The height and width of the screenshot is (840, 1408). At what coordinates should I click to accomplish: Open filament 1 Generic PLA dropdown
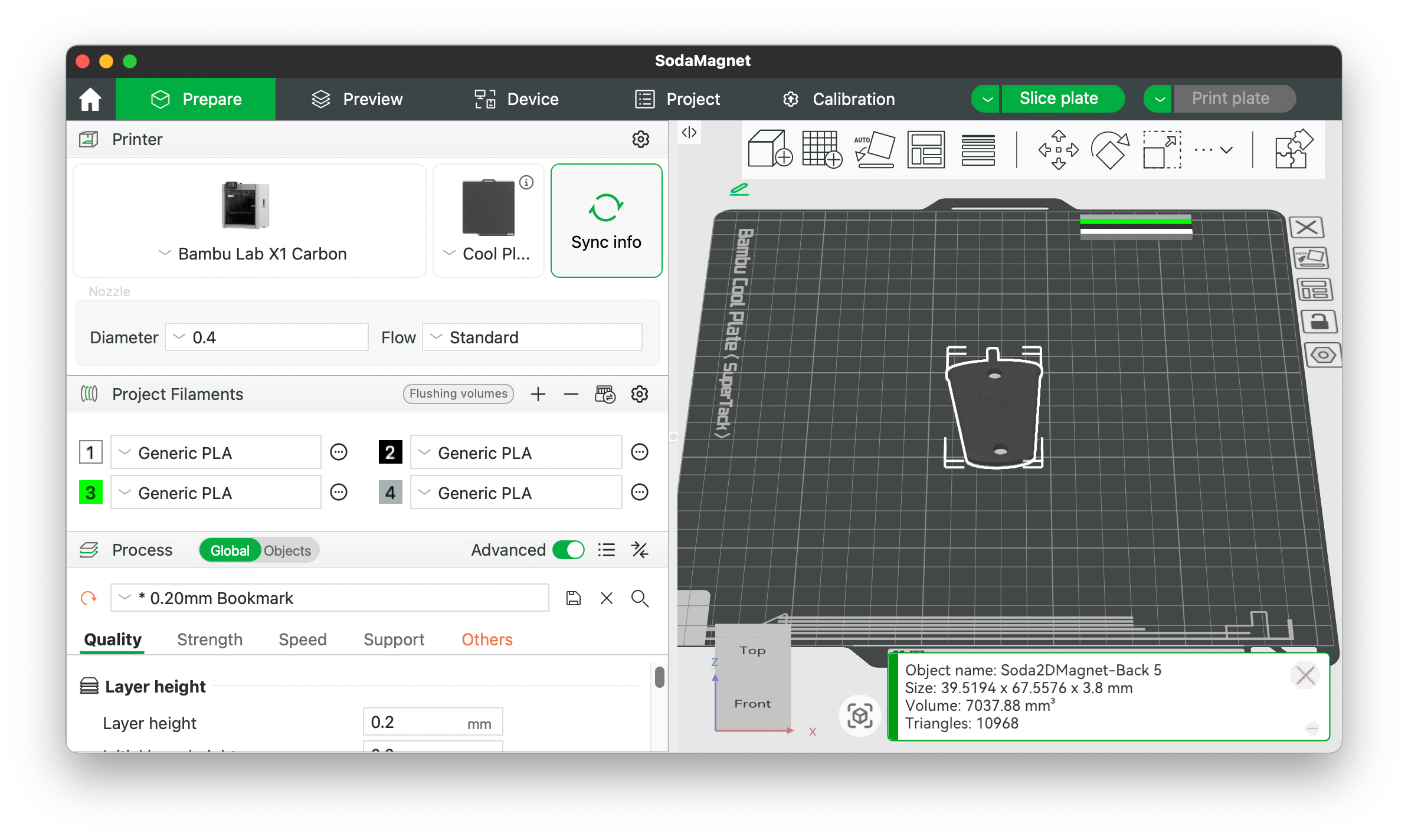(216, 452)
